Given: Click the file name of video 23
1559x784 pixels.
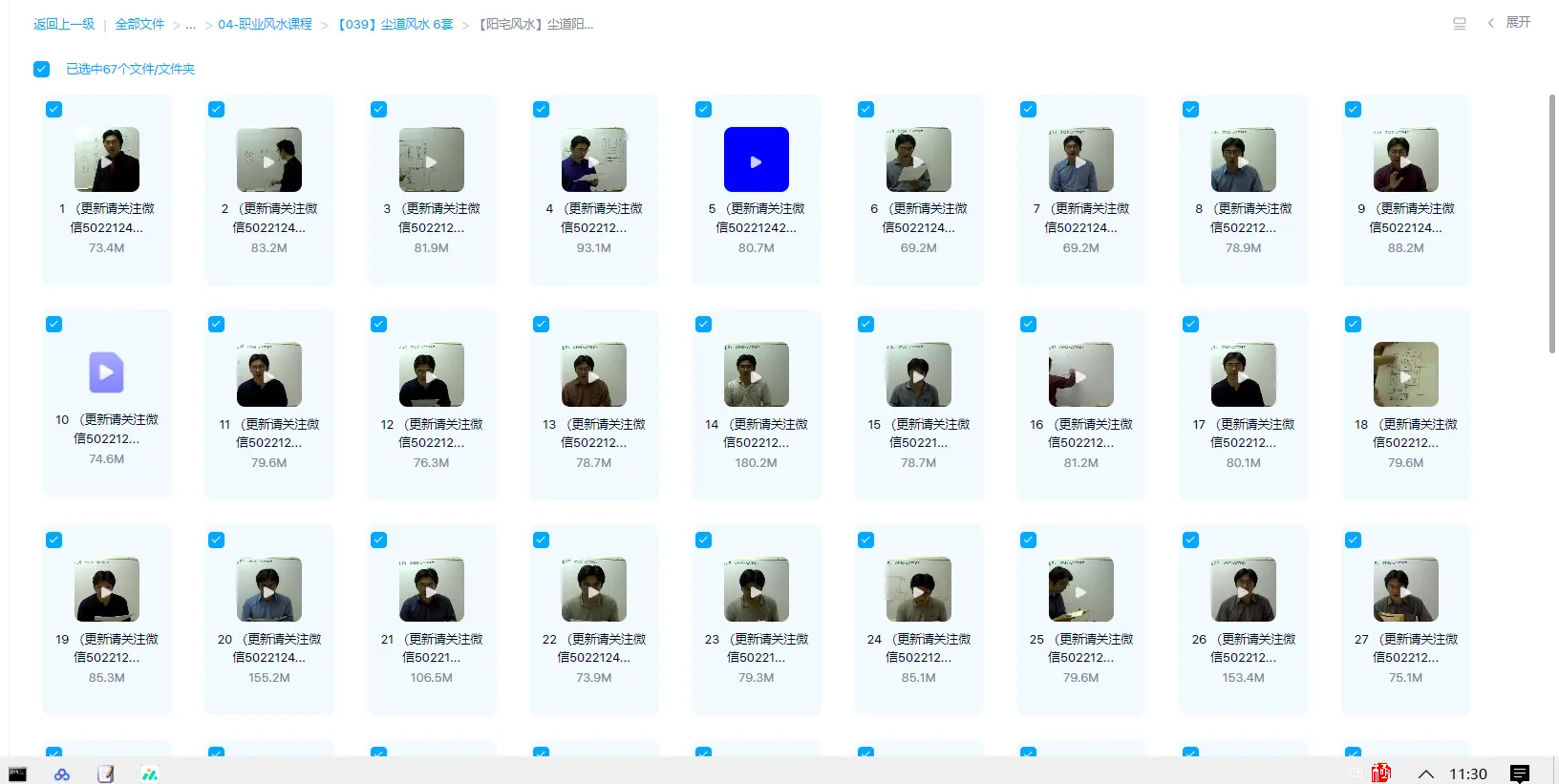Looking at the screenshot, I should (757, 648).
